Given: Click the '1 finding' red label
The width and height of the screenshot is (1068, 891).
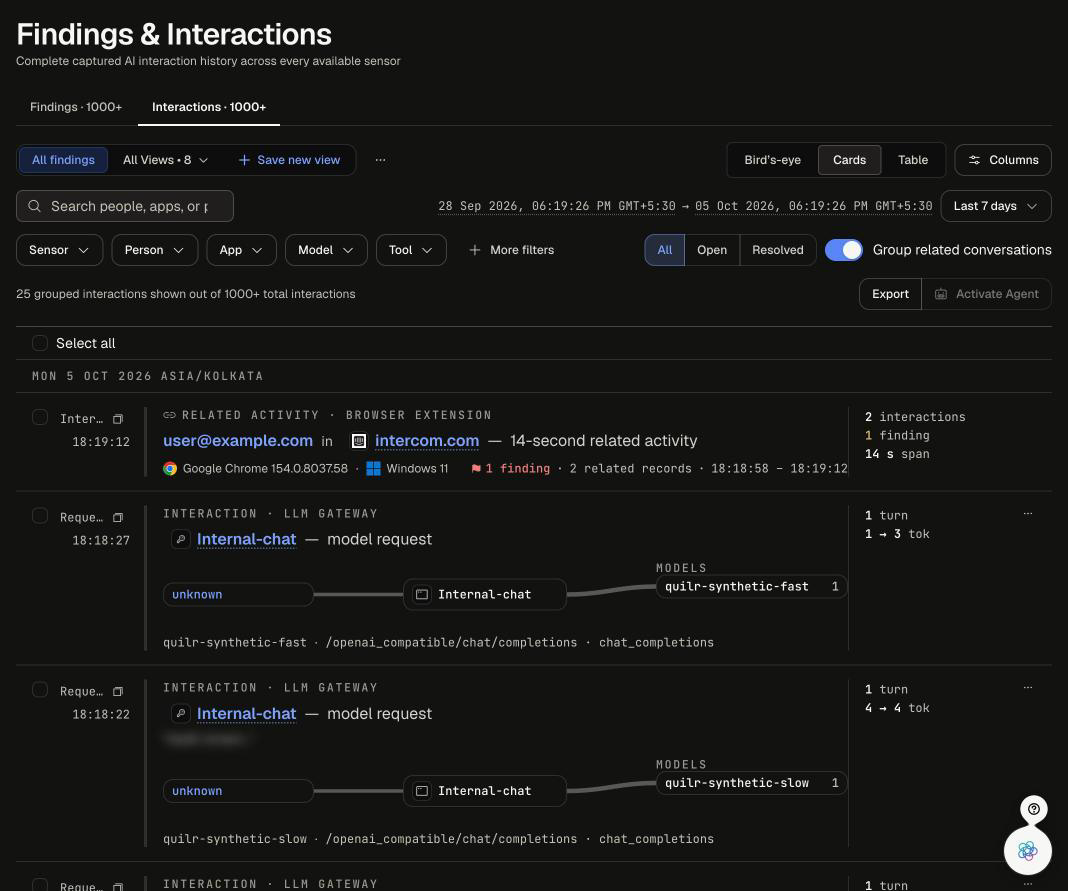Looking at the screenshot, I should coord(518,469).
